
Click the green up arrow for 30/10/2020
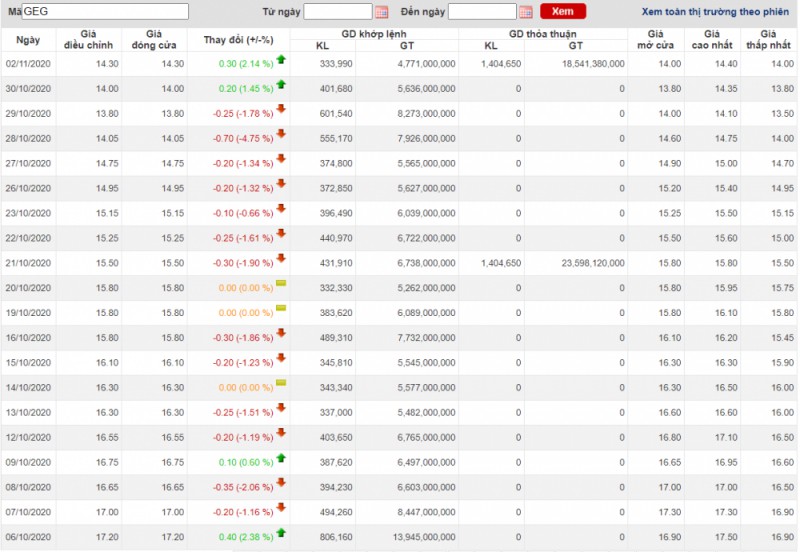pyautogui.click(x=281, y=86)
